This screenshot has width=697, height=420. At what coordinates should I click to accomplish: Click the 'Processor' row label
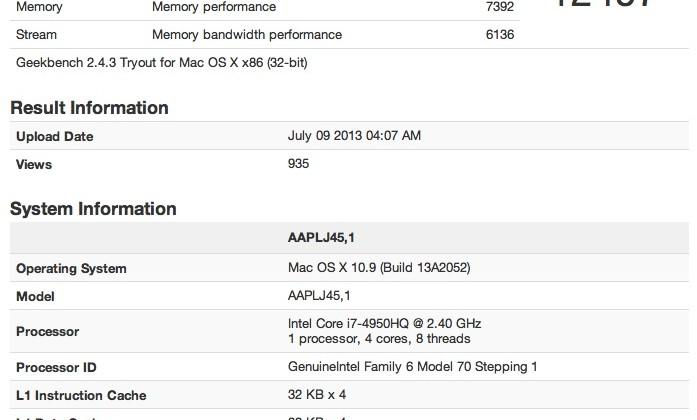point(48,332)
